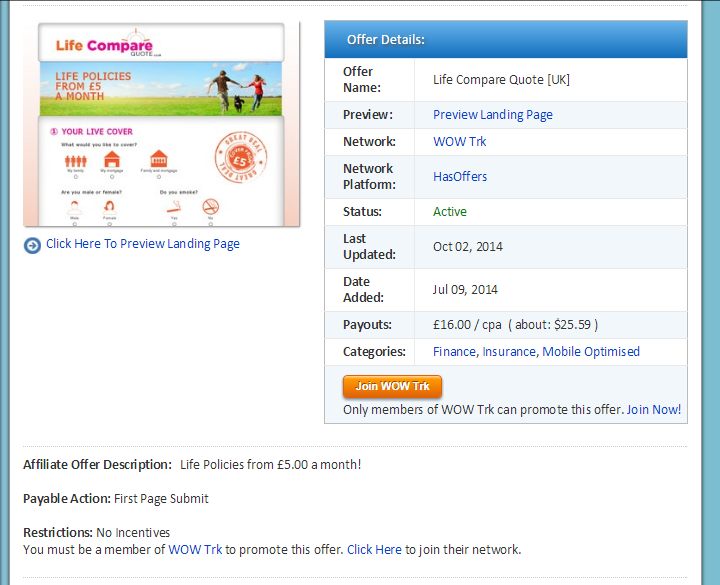Select 'First Page Submit' payable action text
The height and width of the screenshot is (585, 720).
pyautogui.click(x=161, y=499)
